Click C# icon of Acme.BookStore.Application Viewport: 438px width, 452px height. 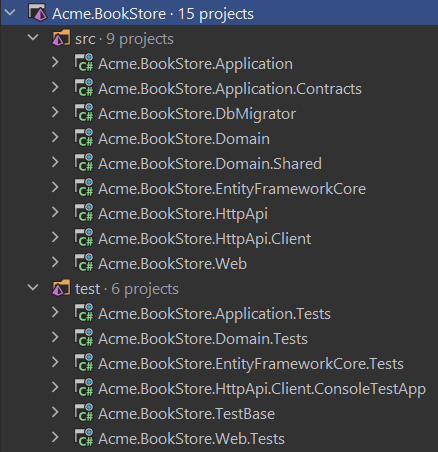(84, 63)
